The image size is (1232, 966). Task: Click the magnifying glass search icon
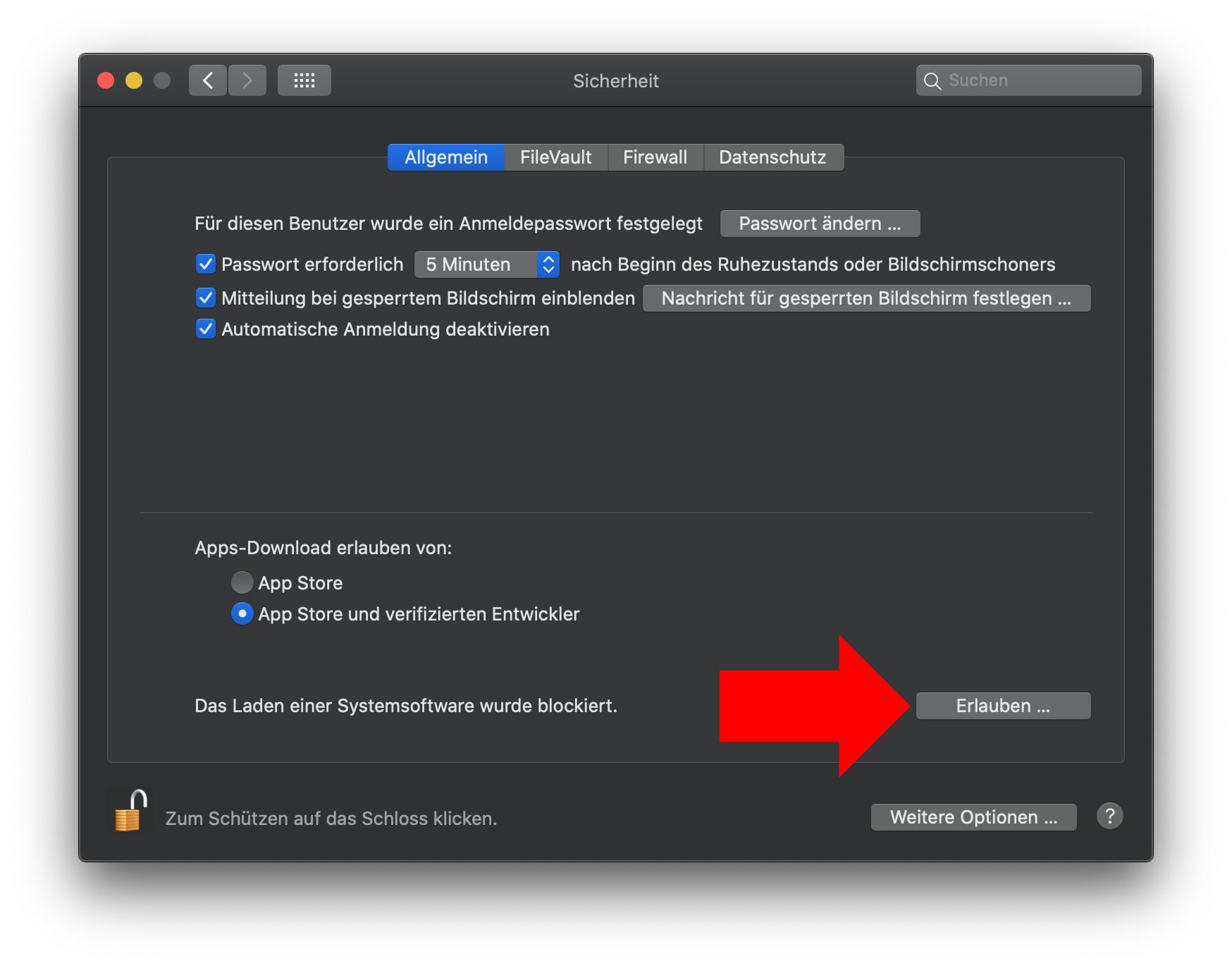coord(932,81)
